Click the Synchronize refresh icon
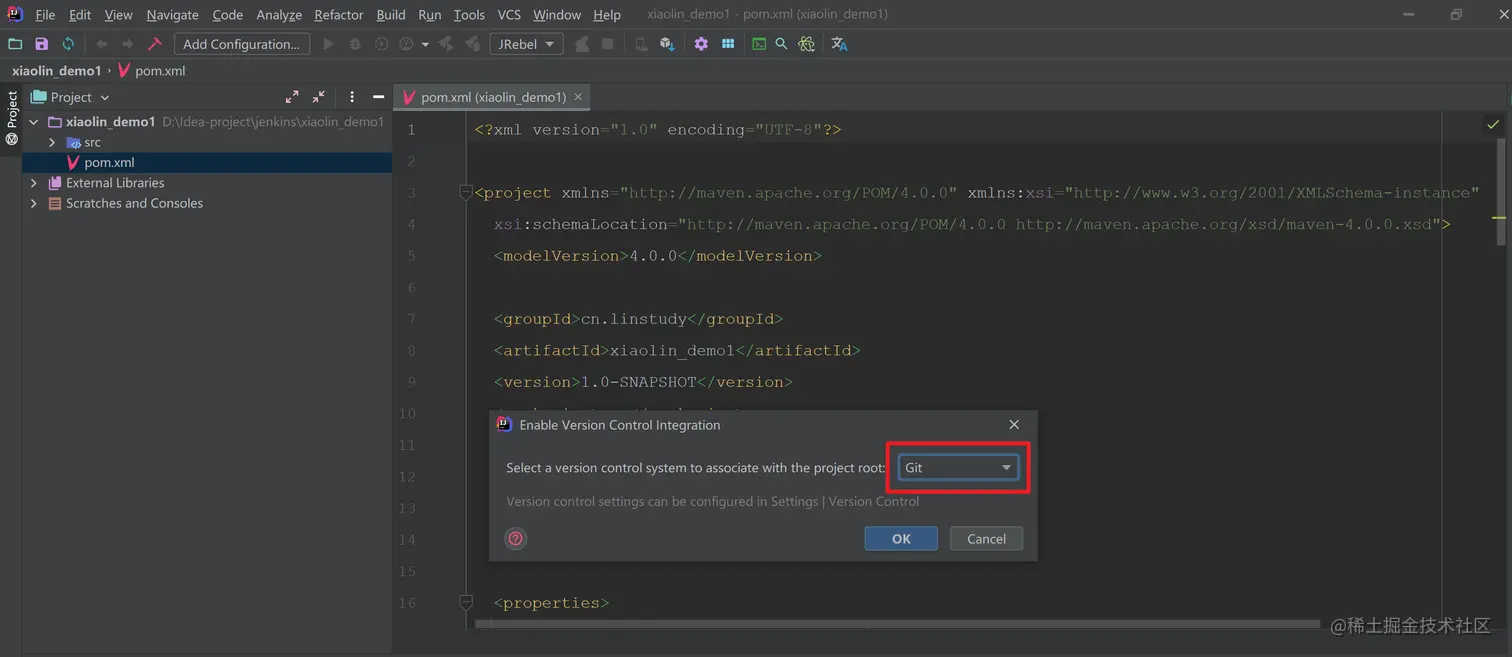Screen dimensions: 1512x657 68,44
